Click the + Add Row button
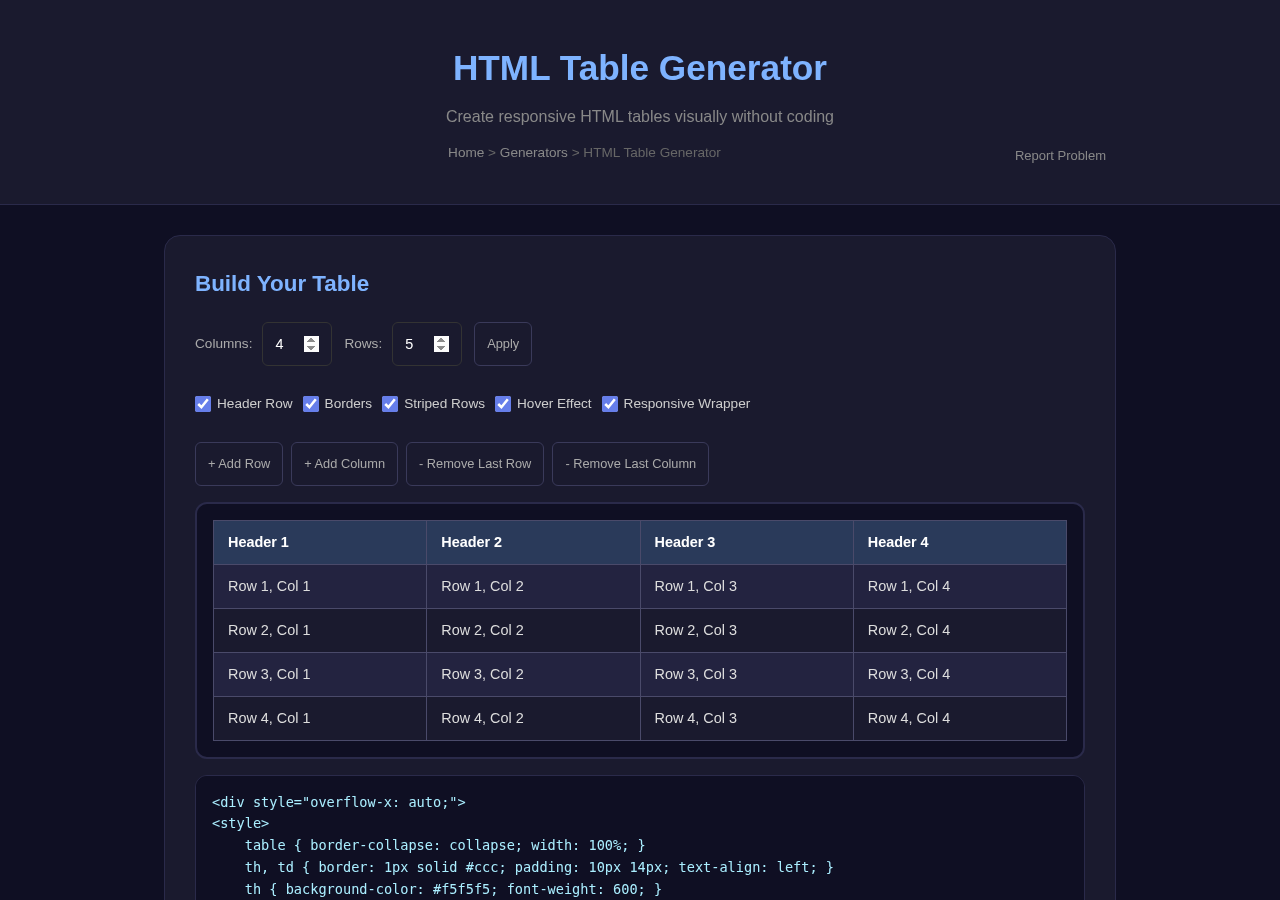This screenshot has width=1280, height=900. (239, 464)
